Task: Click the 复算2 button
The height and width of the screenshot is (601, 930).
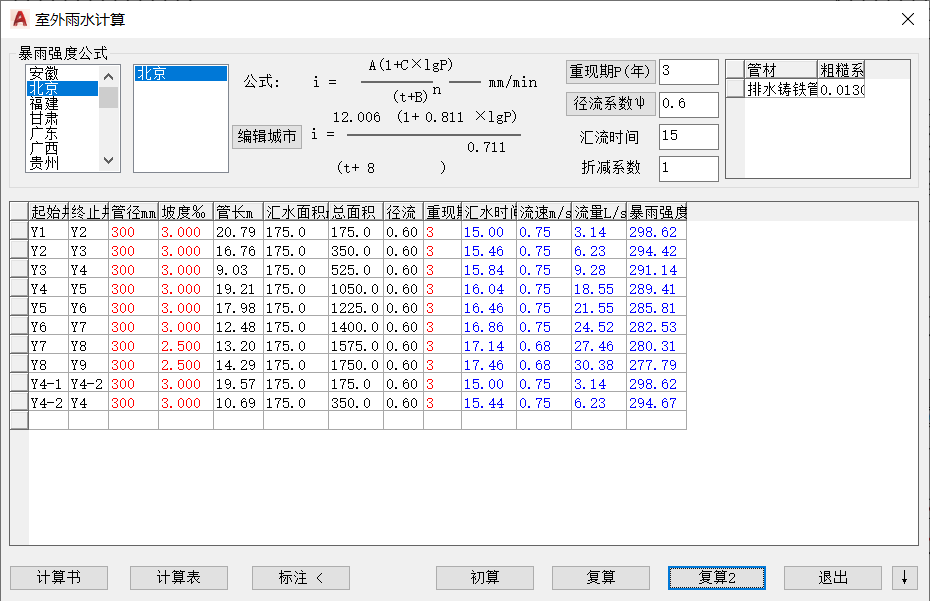Action: point(716,577)
